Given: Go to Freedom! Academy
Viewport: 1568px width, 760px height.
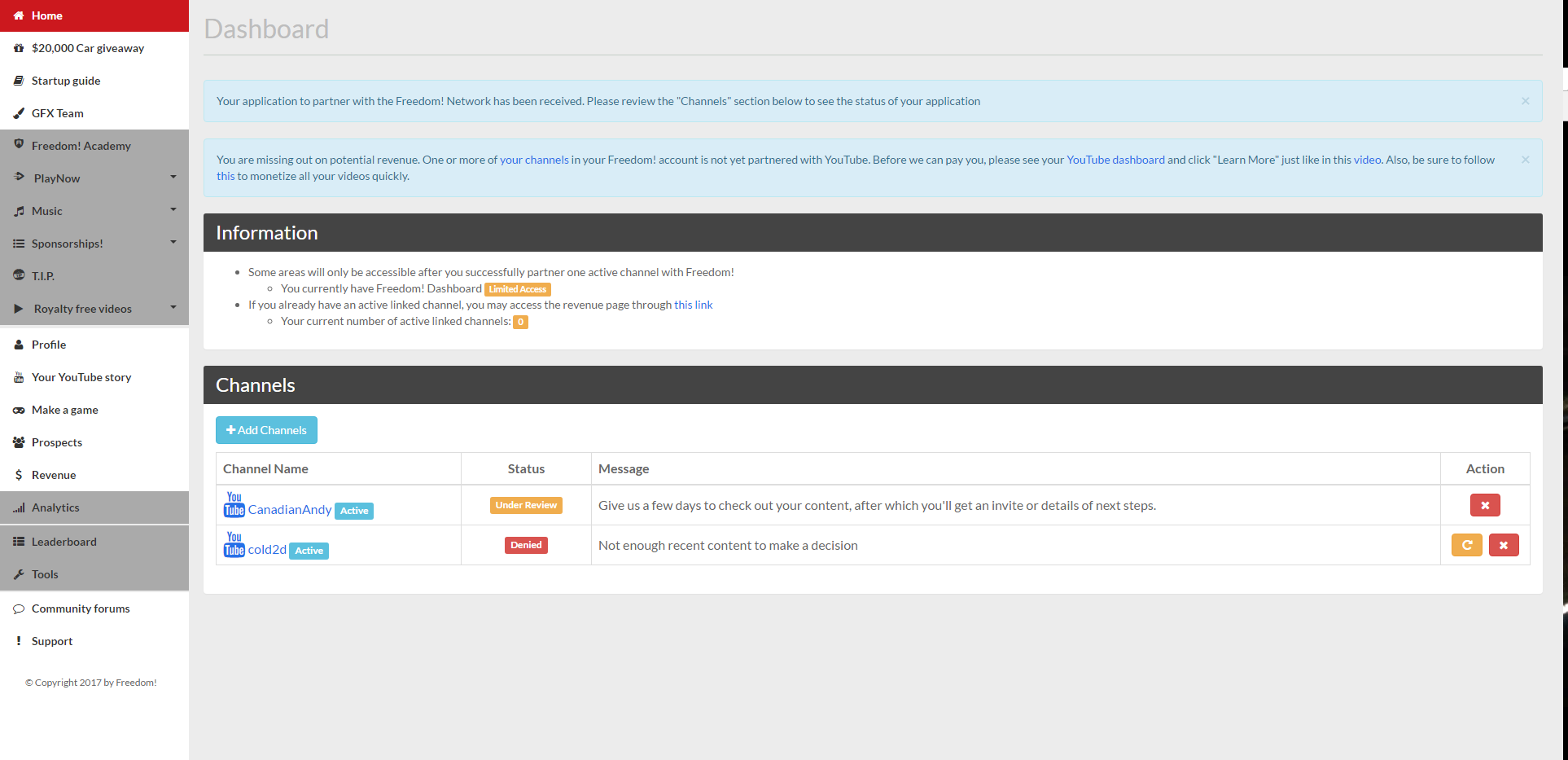Looking at the screenshot, I should [x=94, y=146].
